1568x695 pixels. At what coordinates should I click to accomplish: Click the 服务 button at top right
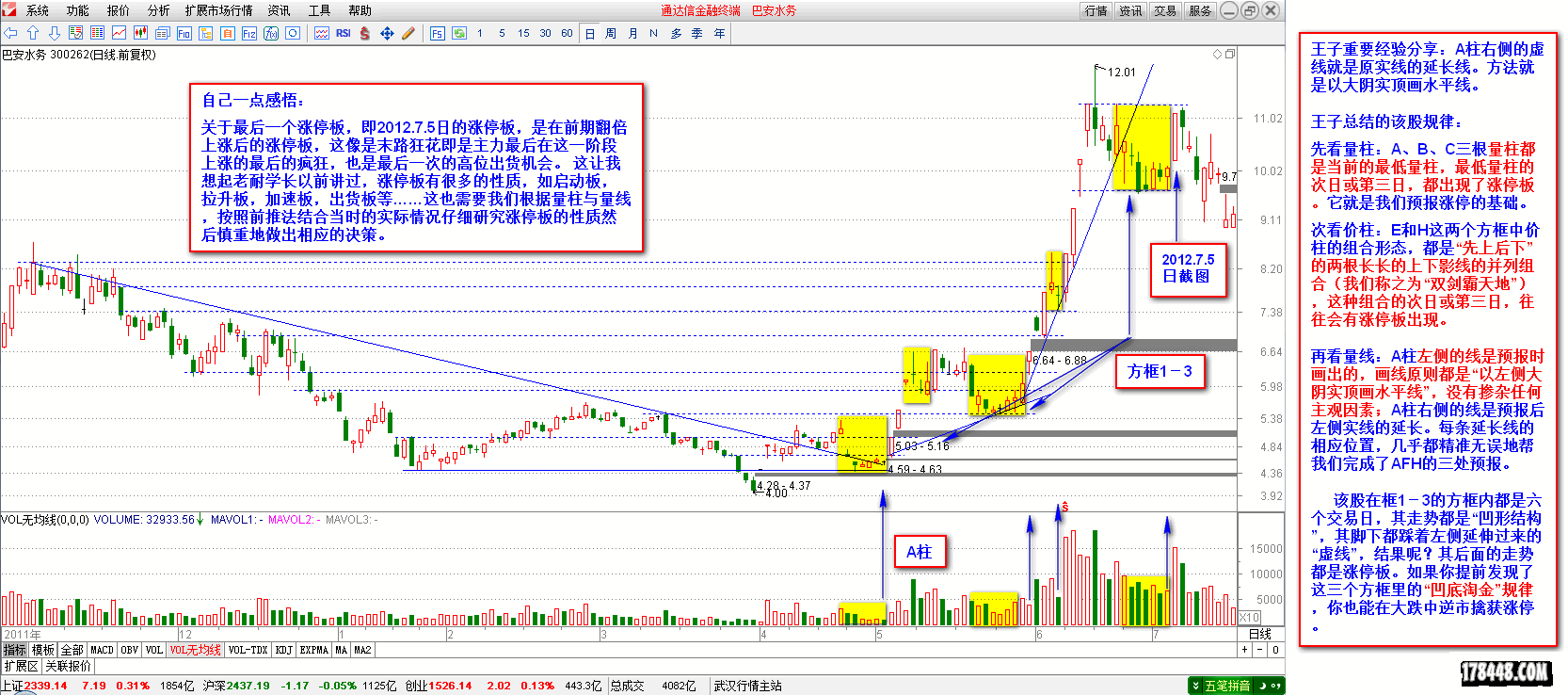[x=1200, y=10]
